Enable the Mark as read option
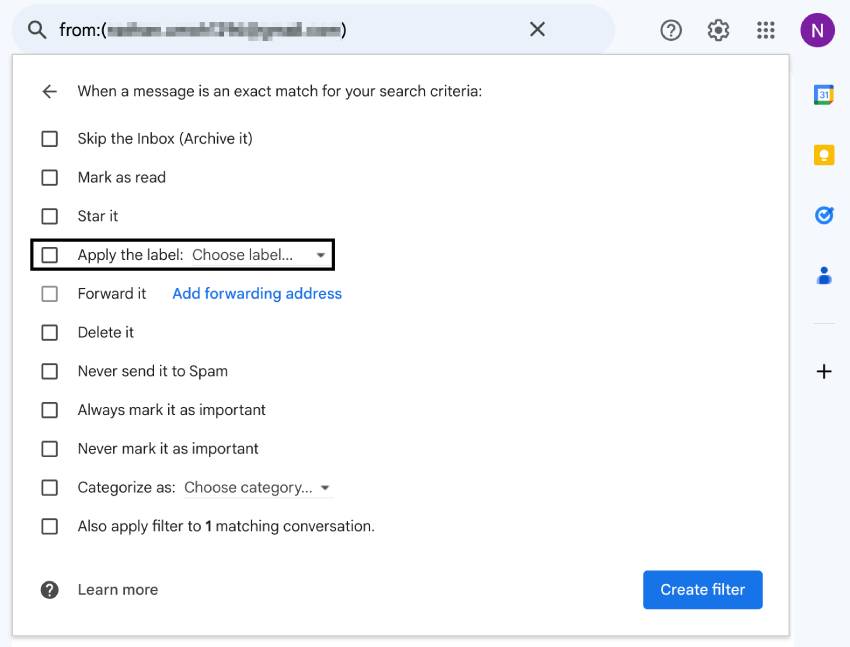The image size is (850, 647). pos(50,177)
